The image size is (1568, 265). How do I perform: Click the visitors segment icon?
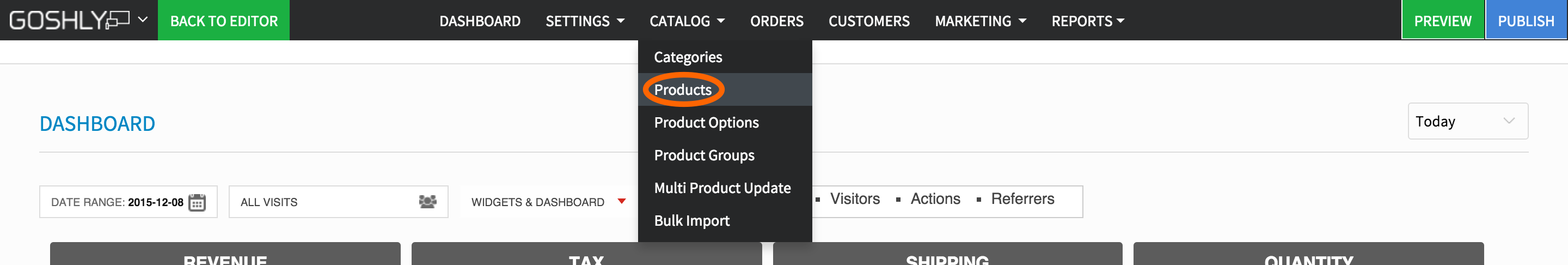click(x=427, y=202)
